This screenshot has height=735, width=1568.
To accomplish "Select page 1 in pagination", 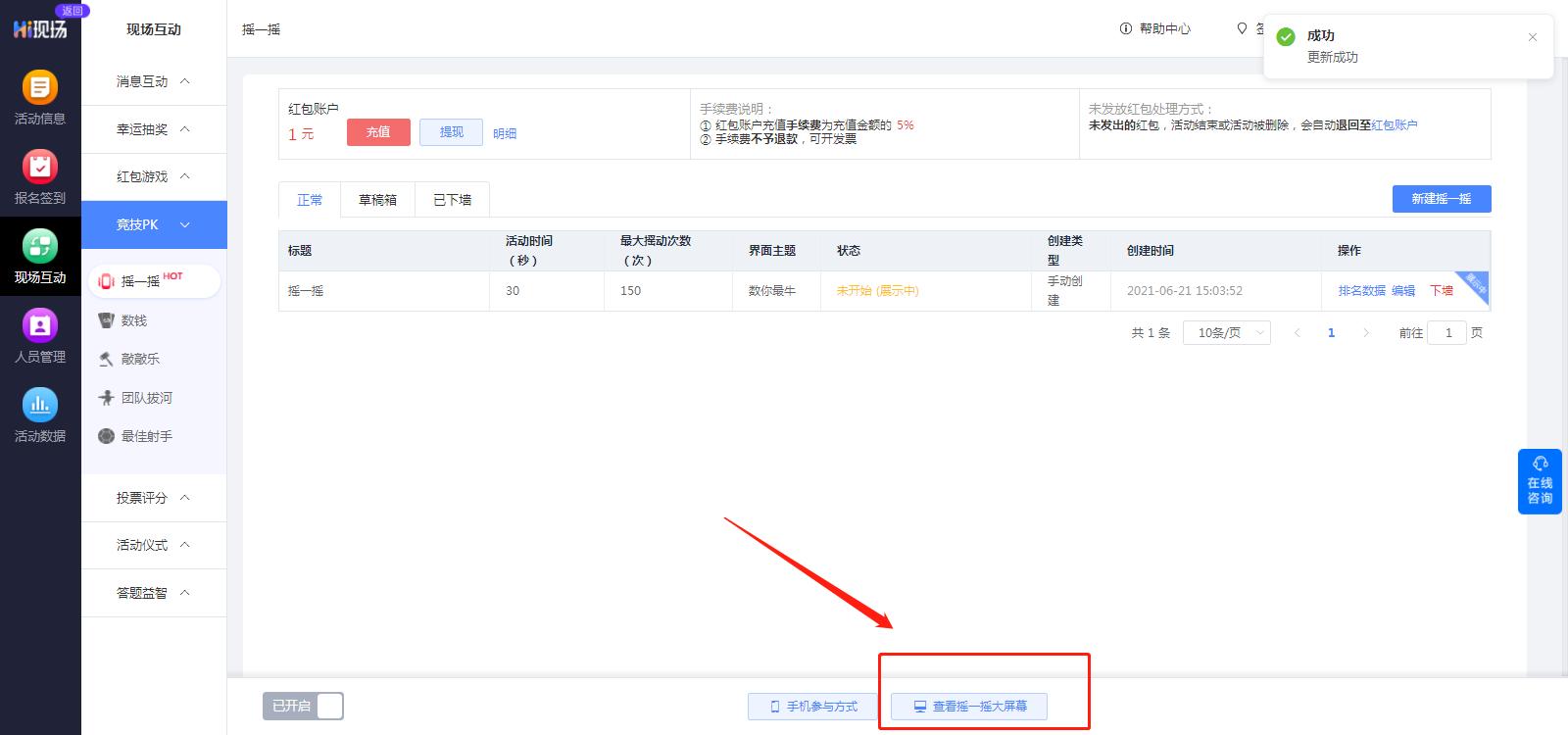I will click(x=1331, y=333).
